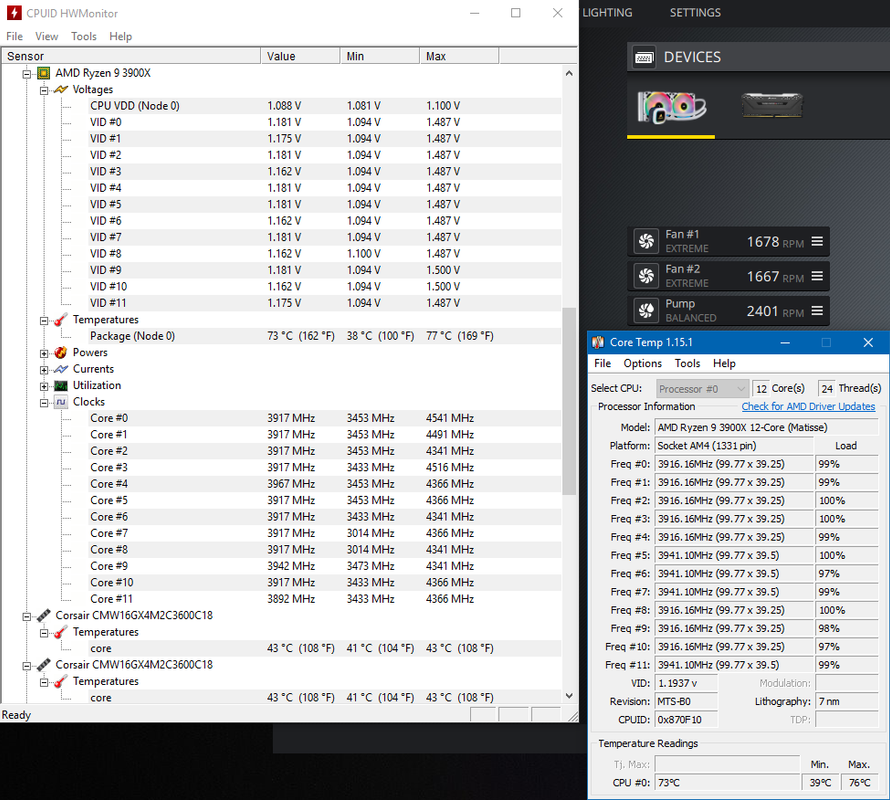The width and height of the screenshot is (890, 800).
Task: Open Core Temp Options menu
Action: coord(643,363)
